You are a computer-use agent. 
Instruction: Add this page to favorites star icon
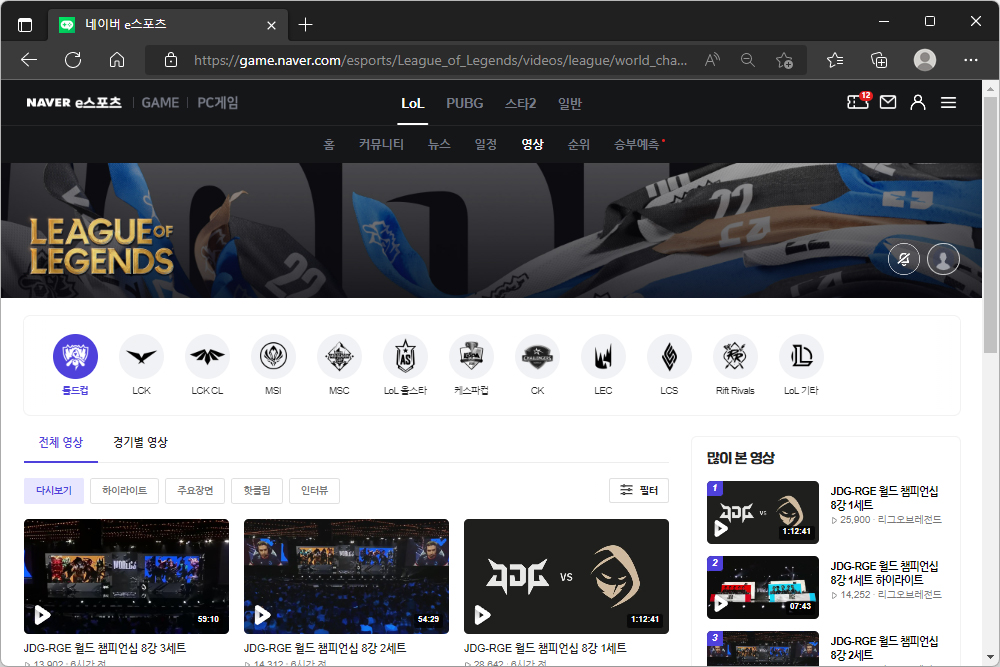(x=784, y=60)
